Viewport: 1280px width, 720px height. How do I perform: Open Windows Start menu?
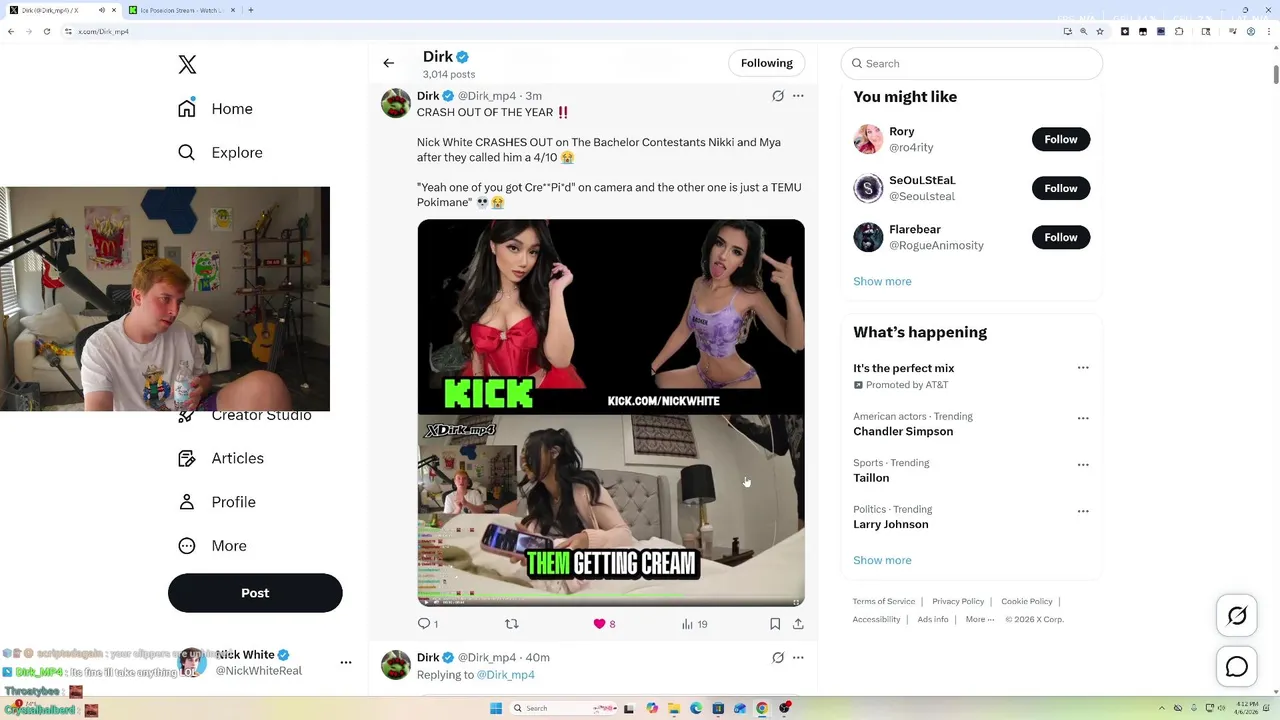coord(495,708)
